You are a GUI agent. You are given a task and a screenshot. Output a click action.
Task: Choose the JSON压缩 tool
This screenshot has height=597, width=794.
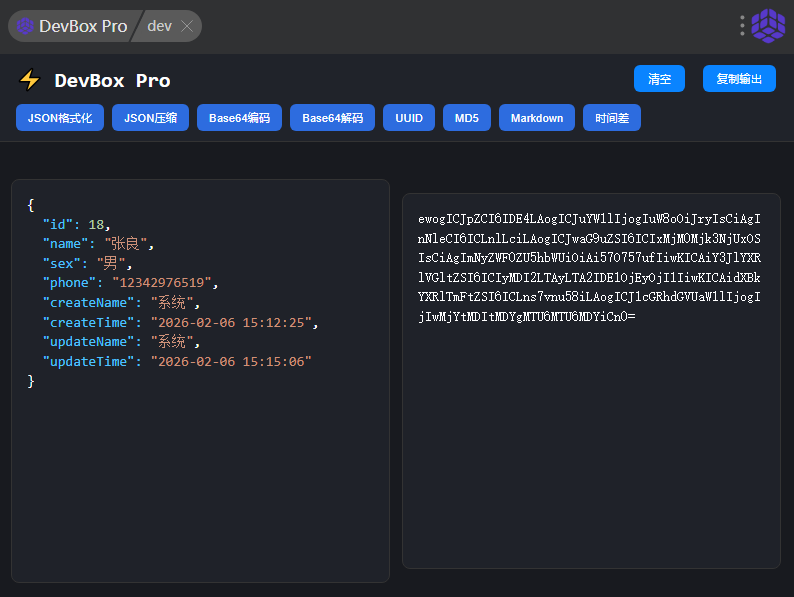(150, 118)
